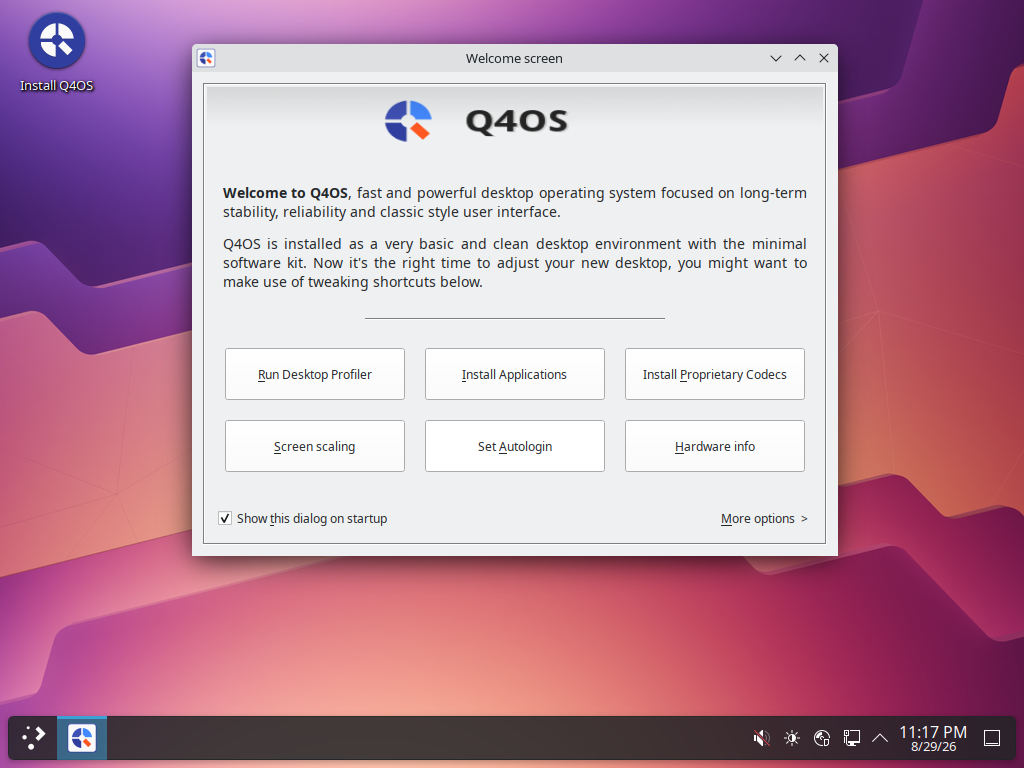This screenshot has height=768, width=1024.
Task: Open the updates/globe tray icon
Action: click(822, 738)
